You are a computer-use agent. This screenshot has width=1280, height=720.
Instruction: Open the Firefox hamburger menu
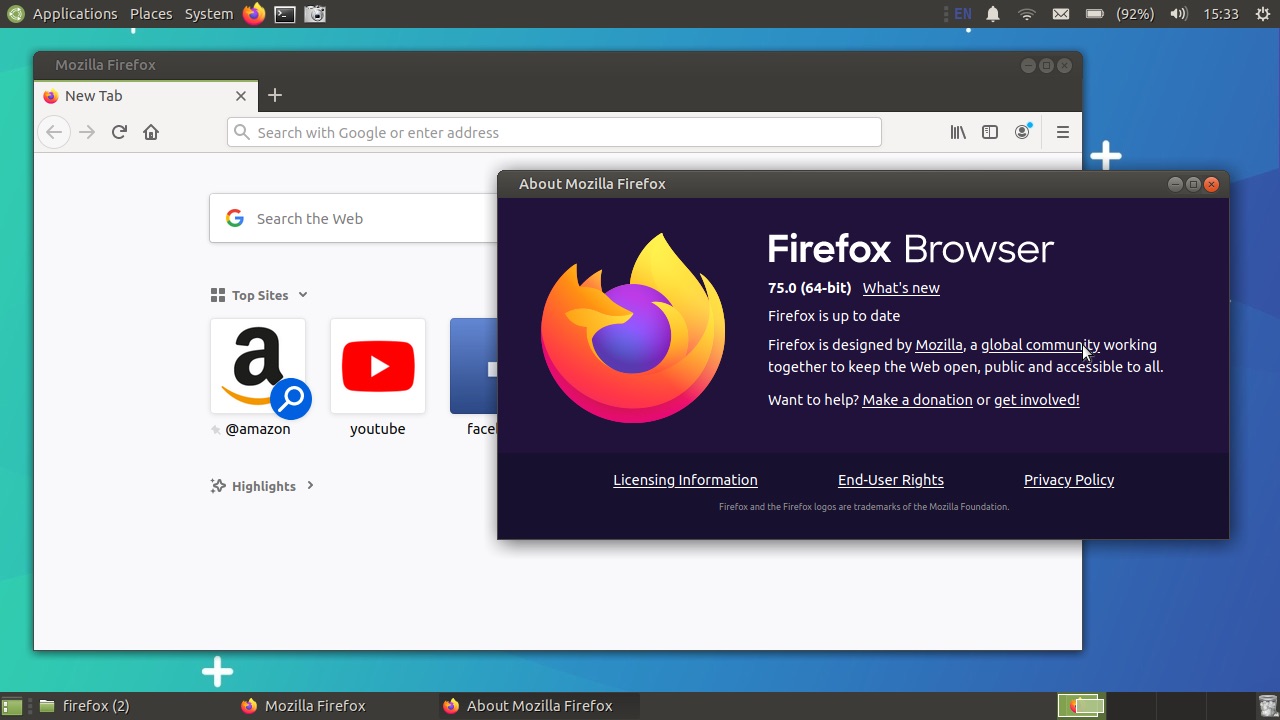[x=1063, y=132]
